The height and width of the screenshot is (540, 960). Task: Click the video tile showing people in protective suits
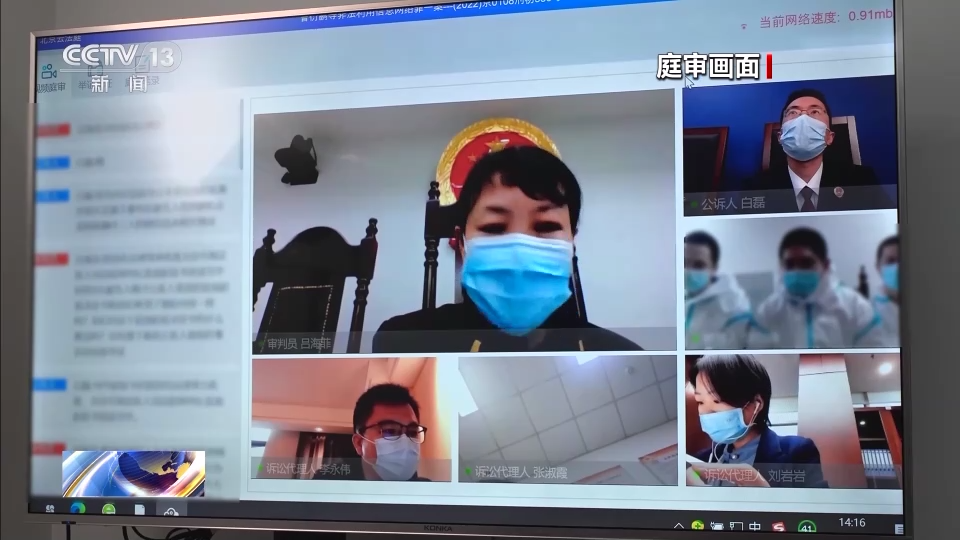[791, 281]
